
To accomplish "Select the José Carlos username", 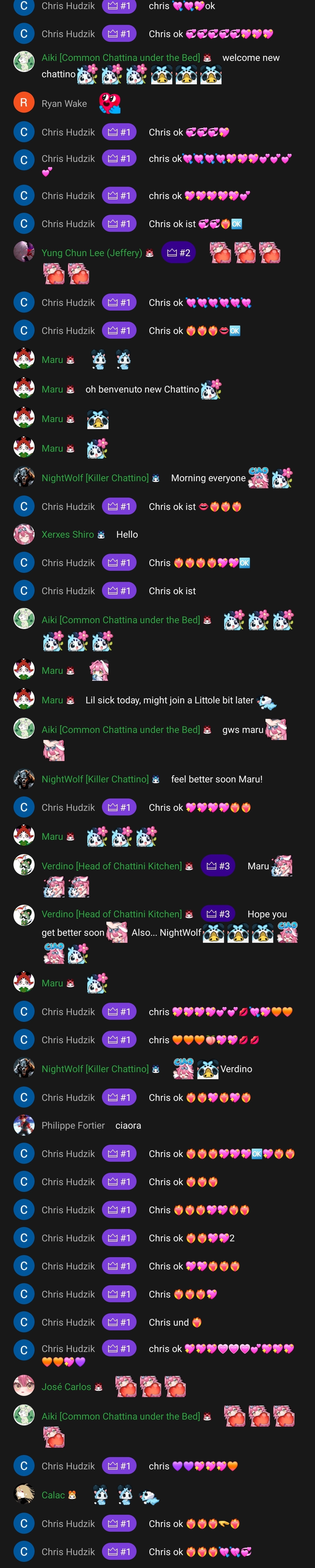I will click(x=67, y=1387).
